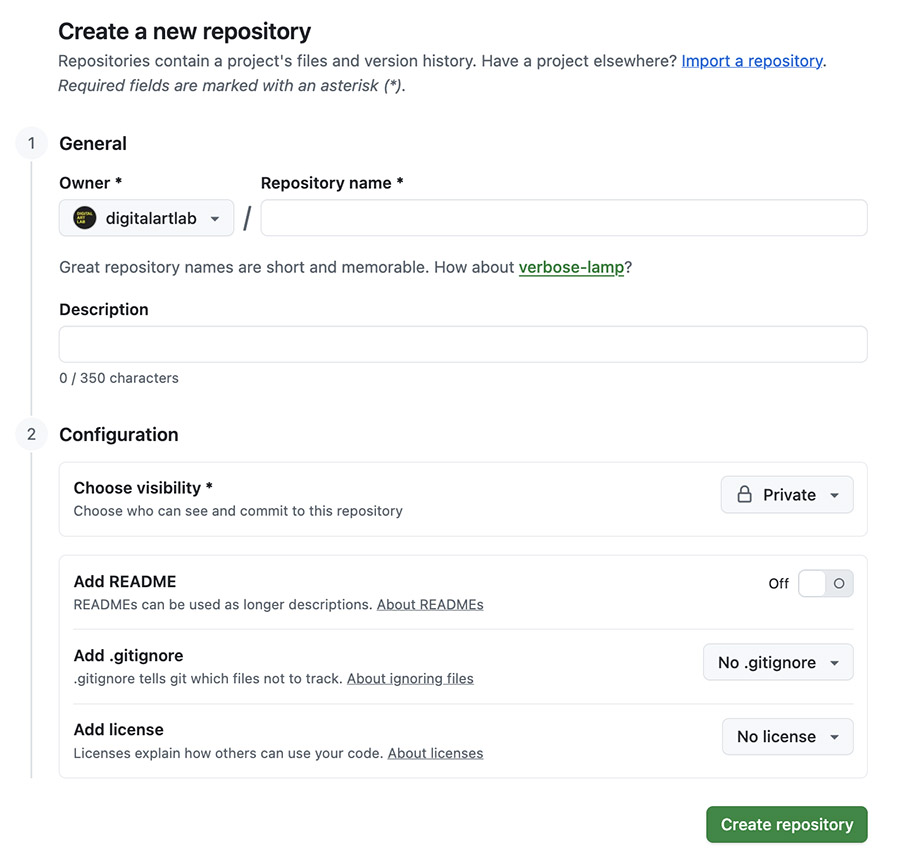Toggle the Add README switch on
Viewport: 900px width, 858px height.
825,584
